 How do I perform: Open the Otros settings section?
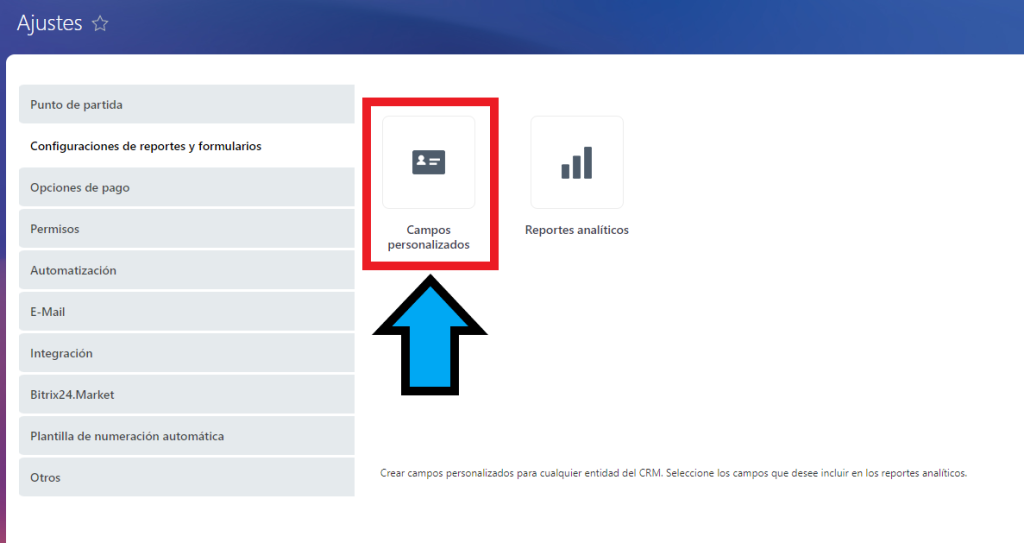click(x=186, y=478)
